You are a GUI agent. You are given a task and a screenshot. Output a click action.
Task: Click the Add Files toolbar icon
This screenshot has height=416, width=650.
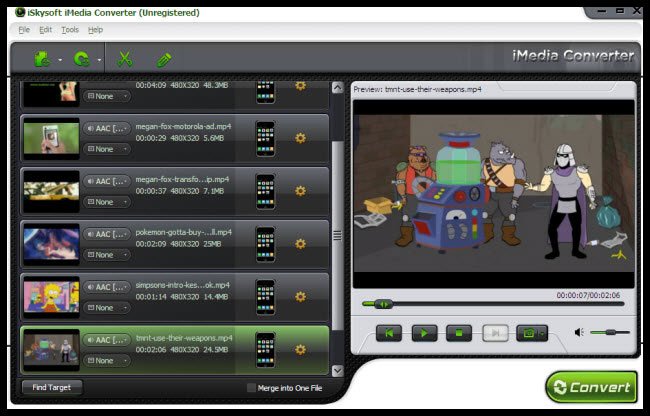[42, 59]
